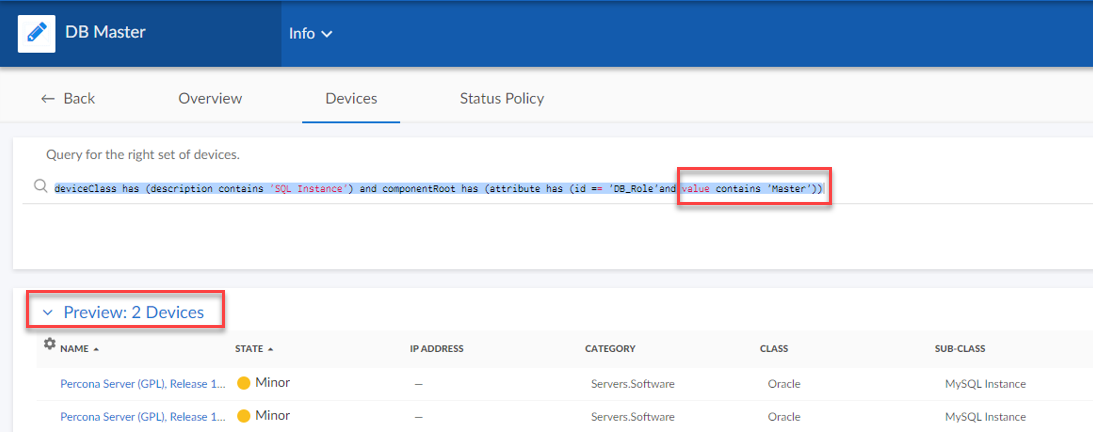Click inside the device query text field
1093x434 pixels.
click(500, 188)
